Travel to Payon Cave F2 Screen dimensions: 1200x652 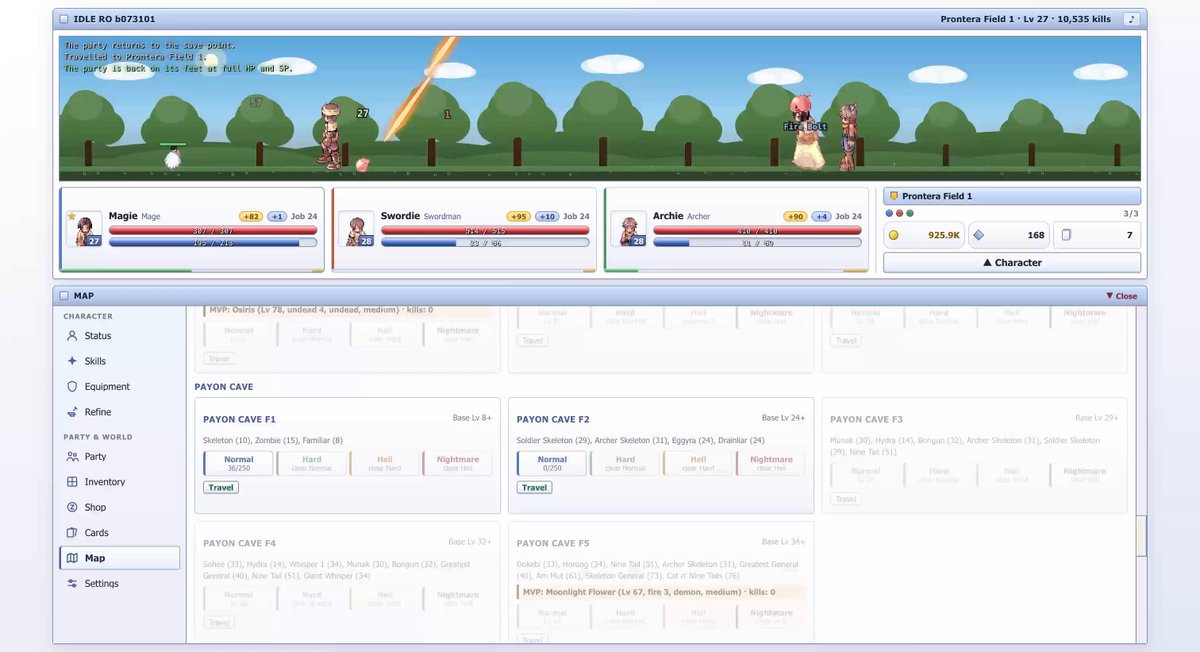(535, 487)
